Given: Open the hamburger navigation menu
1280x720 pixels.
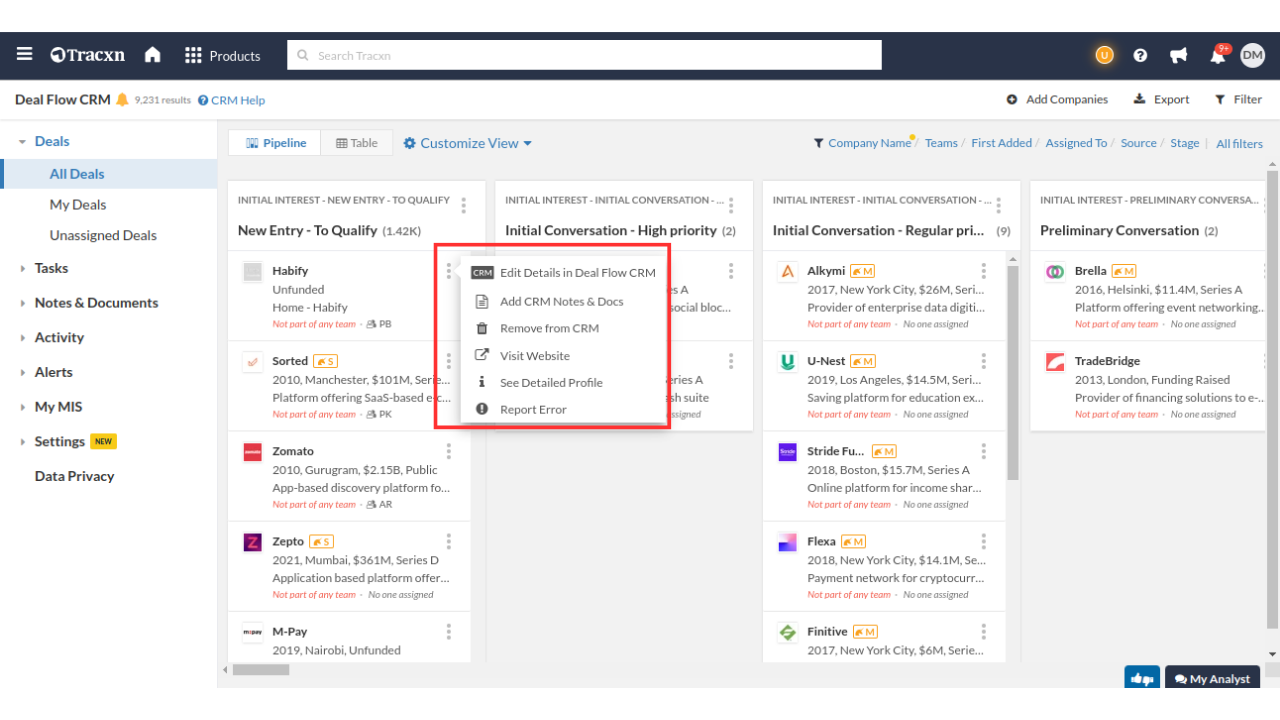Looking at the screenshot, I should 24,55.
